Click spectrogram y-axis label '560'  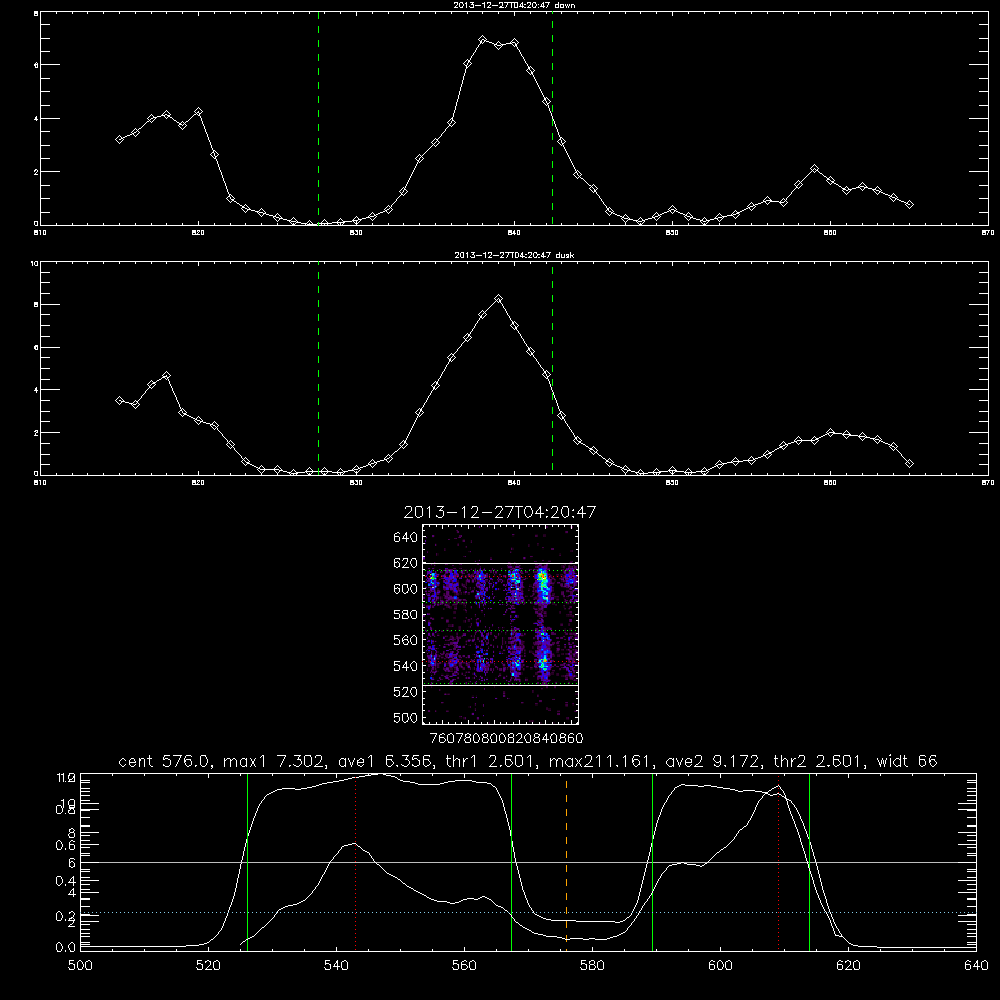coord(406,640)
